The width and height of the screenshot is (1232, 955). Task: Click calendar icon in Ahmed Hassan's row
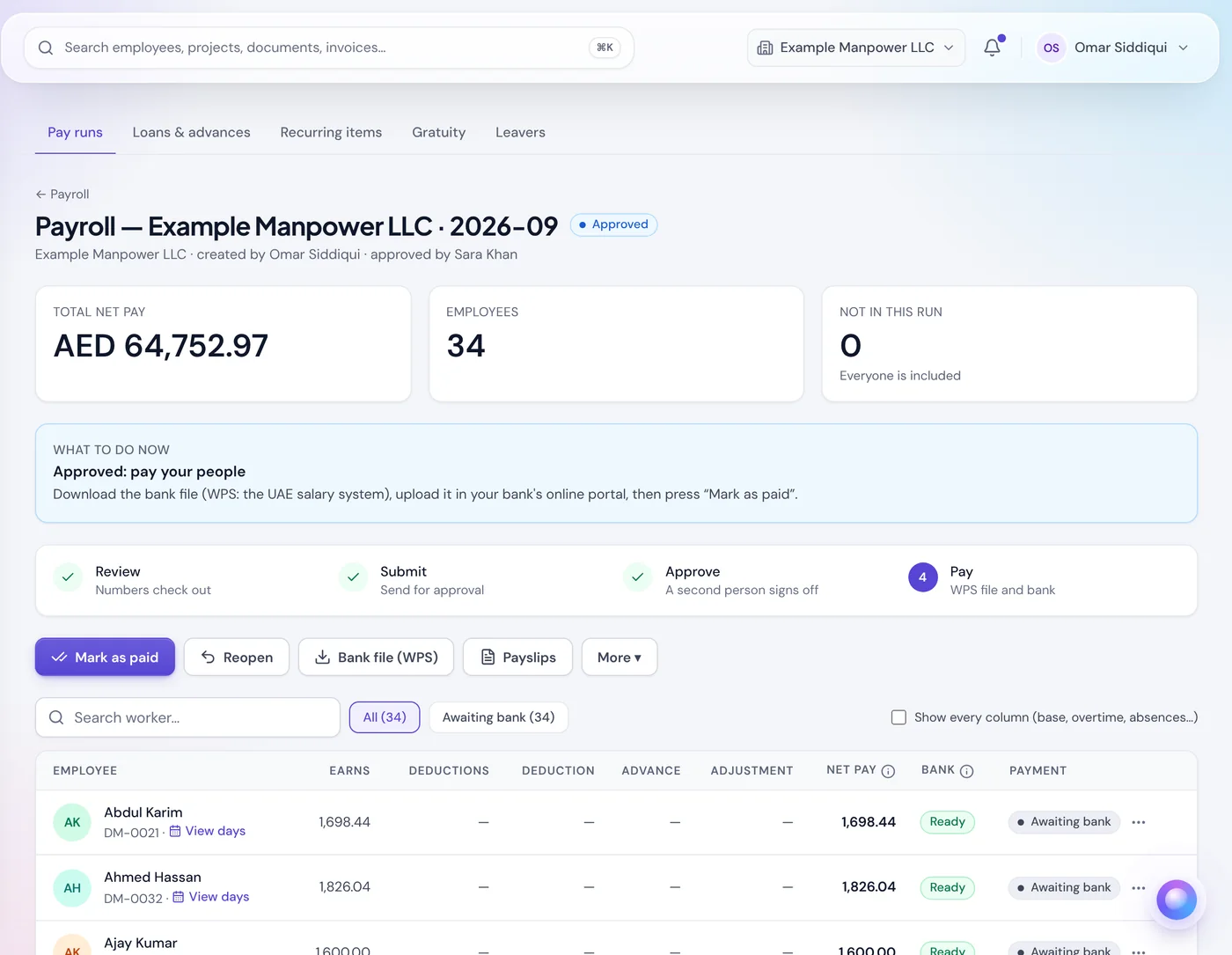179,897
